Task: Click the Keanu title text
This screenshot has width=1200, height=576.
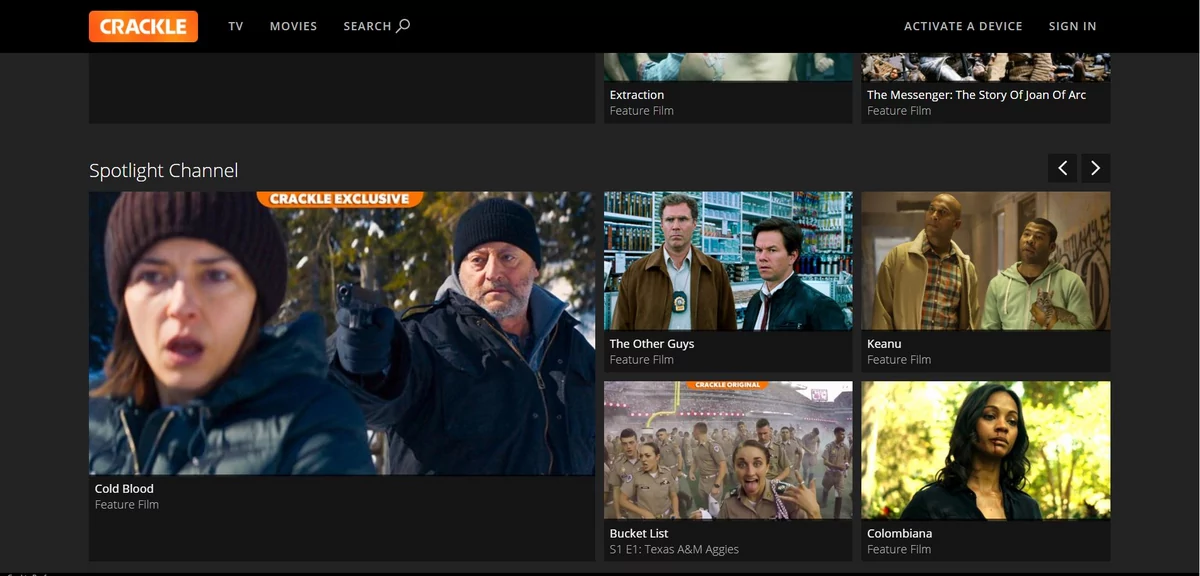Action: tap(884, 344)
